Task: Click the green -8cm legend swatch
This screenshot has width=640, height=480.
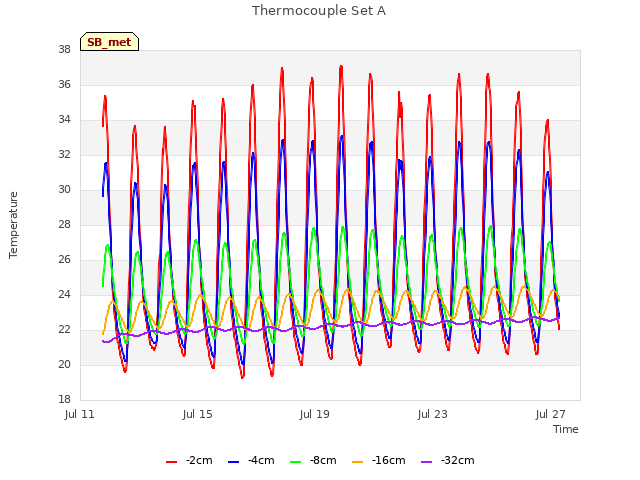Action: pos(296,462)
